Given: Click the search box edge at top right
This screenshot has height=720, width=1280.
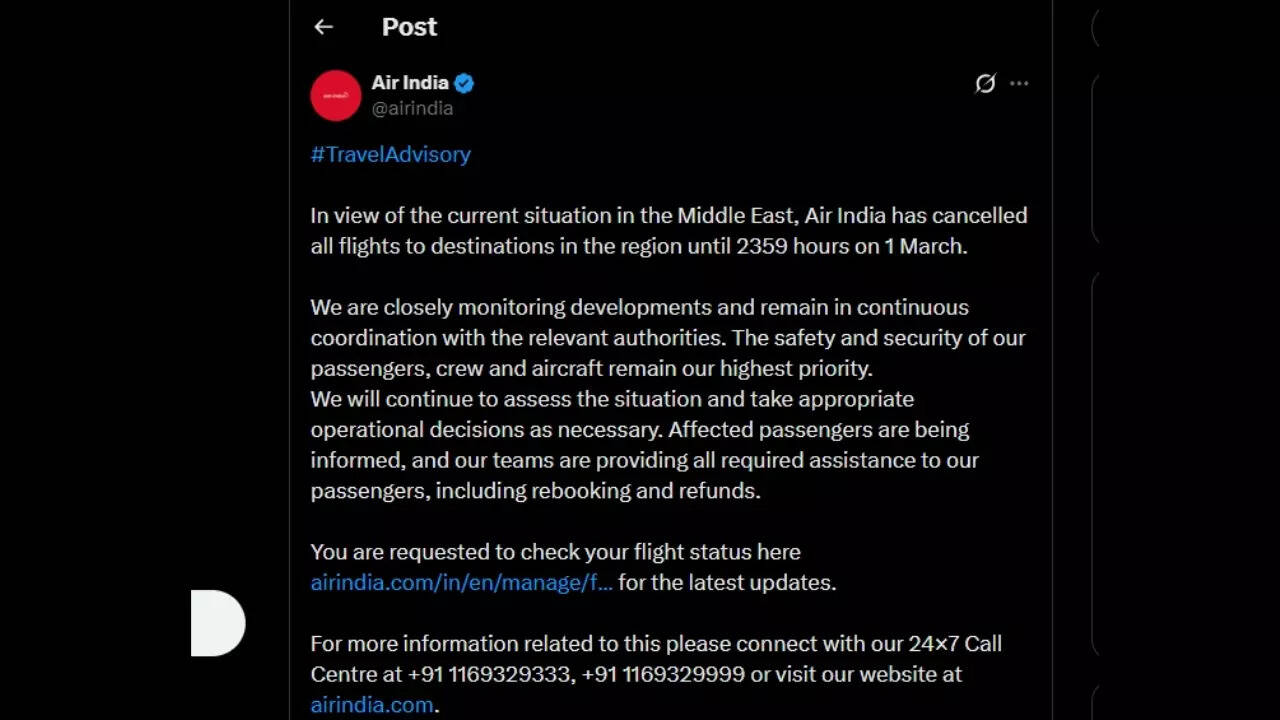Looking at the screenshot, I should [1096, 28].
